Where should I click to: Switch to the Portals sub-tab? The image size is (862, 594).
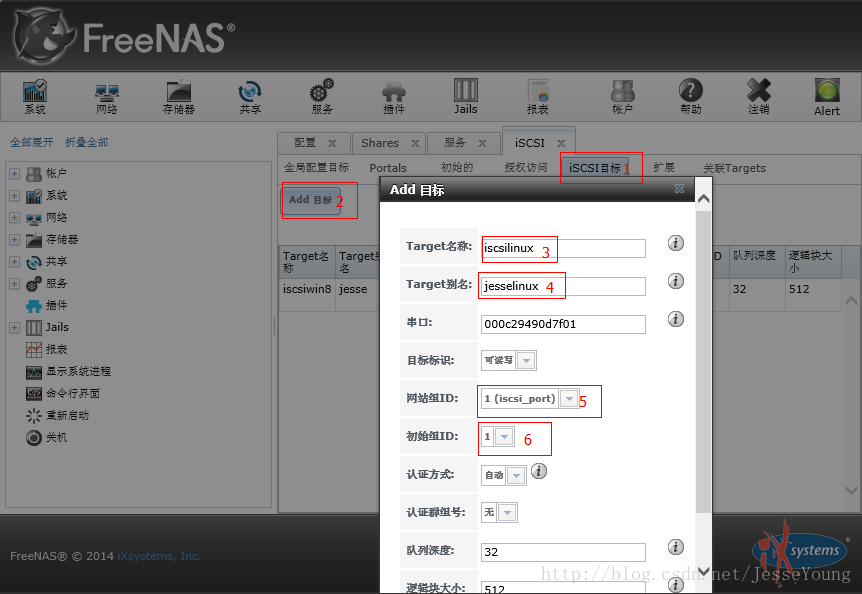388,168
